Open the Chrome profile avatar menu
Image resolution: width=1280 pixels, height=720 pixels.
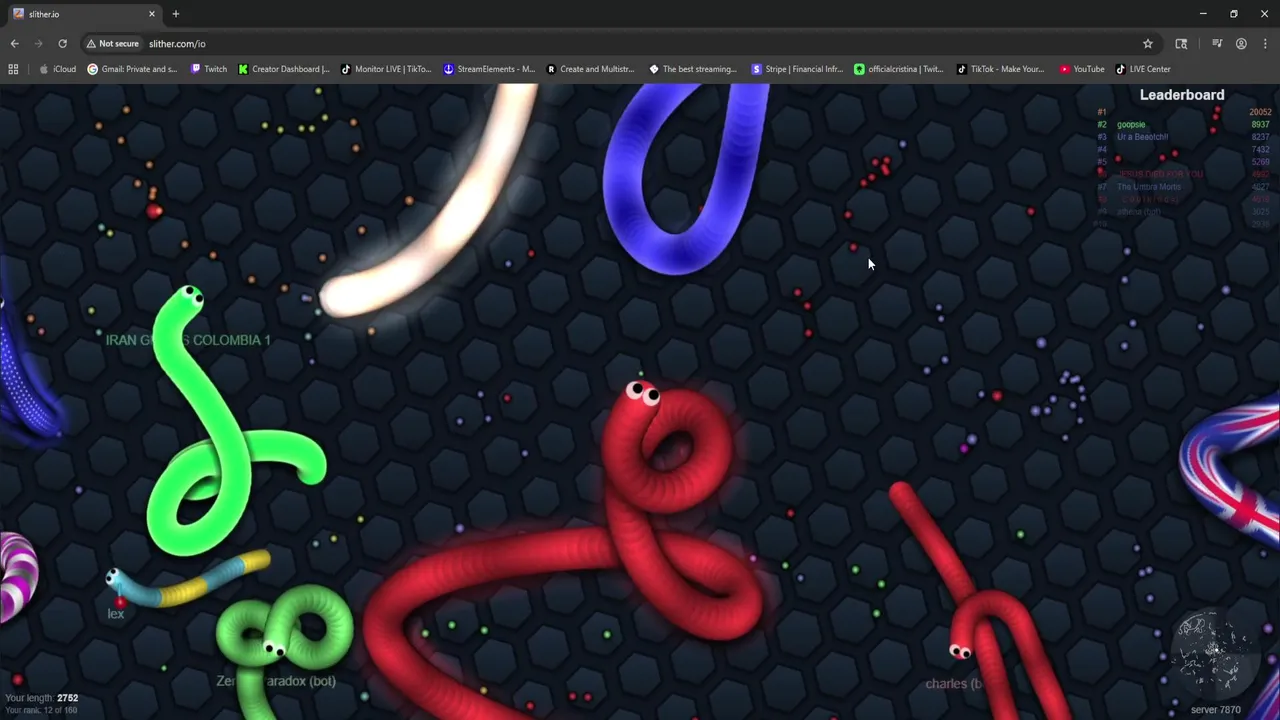coord(1241,44)
